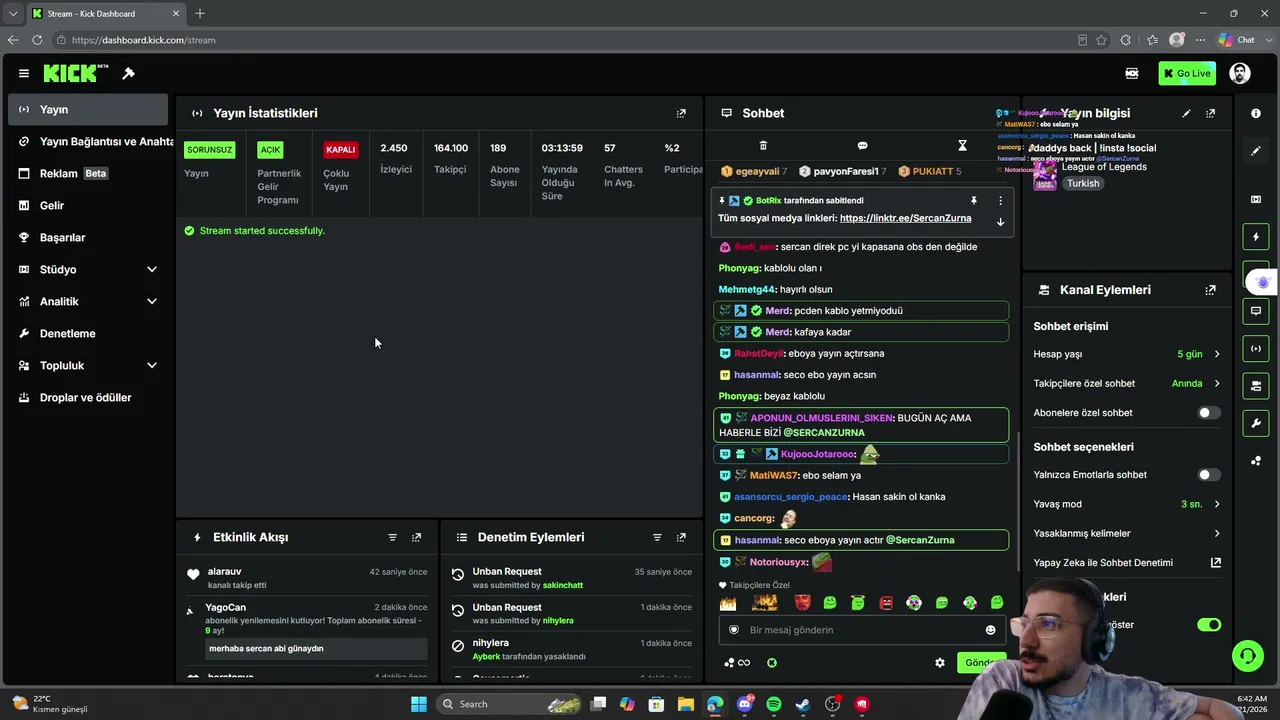This screenshot has height=720, width=1280.
Task: Open the browser tab list dropdown
Action: tap(13, 14)
